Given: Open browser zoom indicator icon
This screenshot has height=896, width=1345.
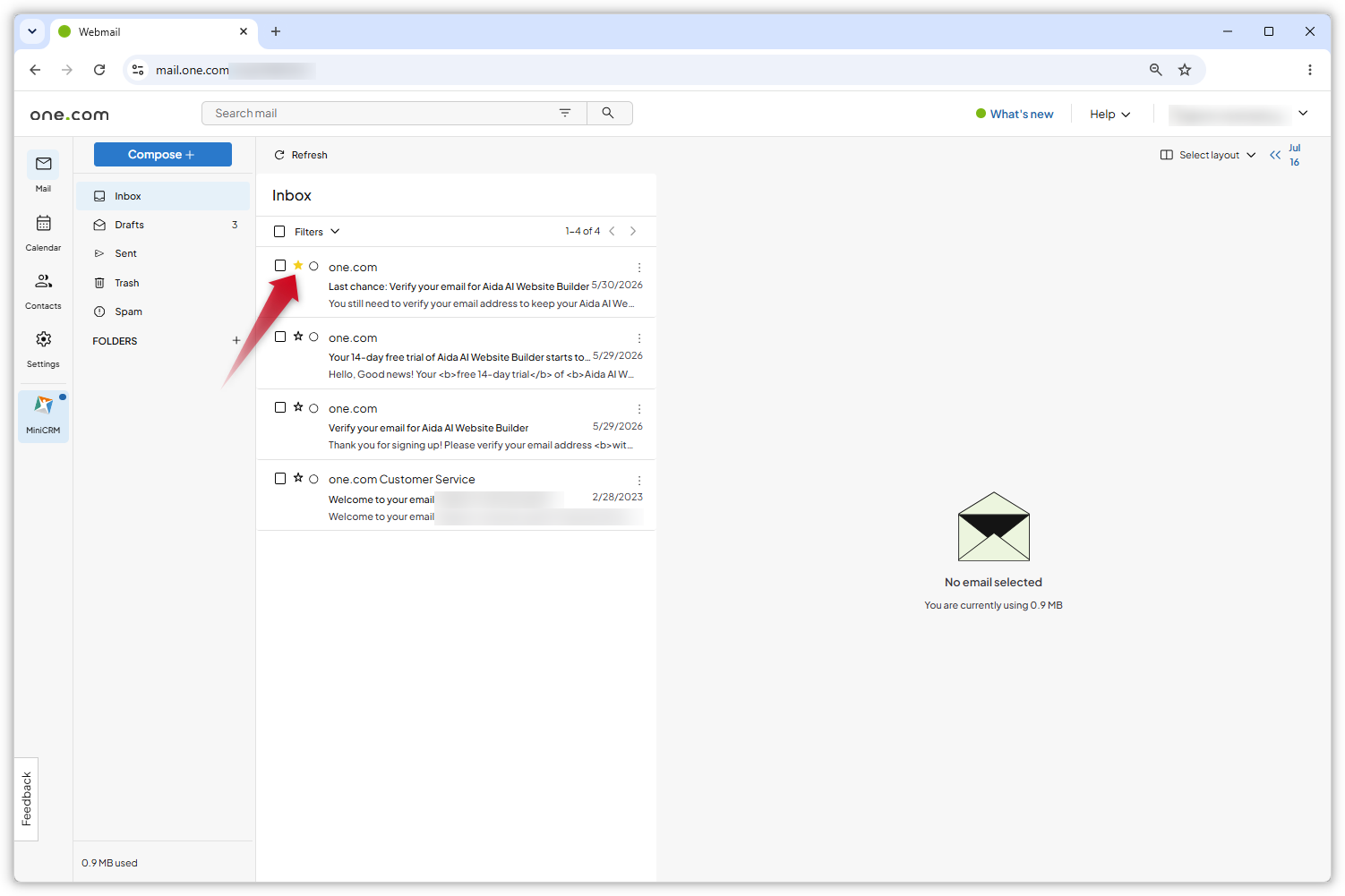Looking at the screenshot, I should pos(1156,70).
